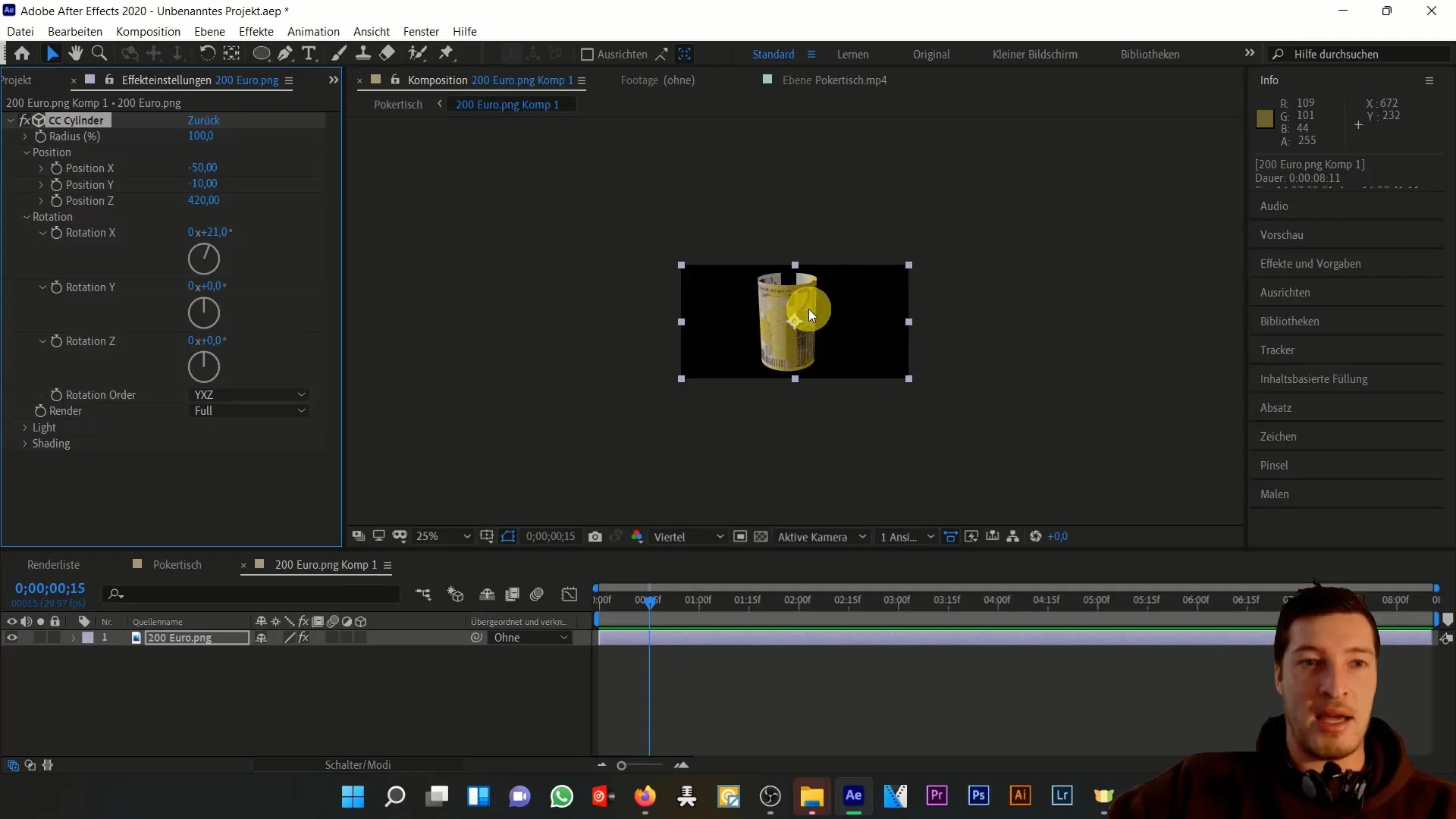Drag the Rotation X dial control
Image resolution: width=1456 pixels, height=819 pixels.
point(203,258)
